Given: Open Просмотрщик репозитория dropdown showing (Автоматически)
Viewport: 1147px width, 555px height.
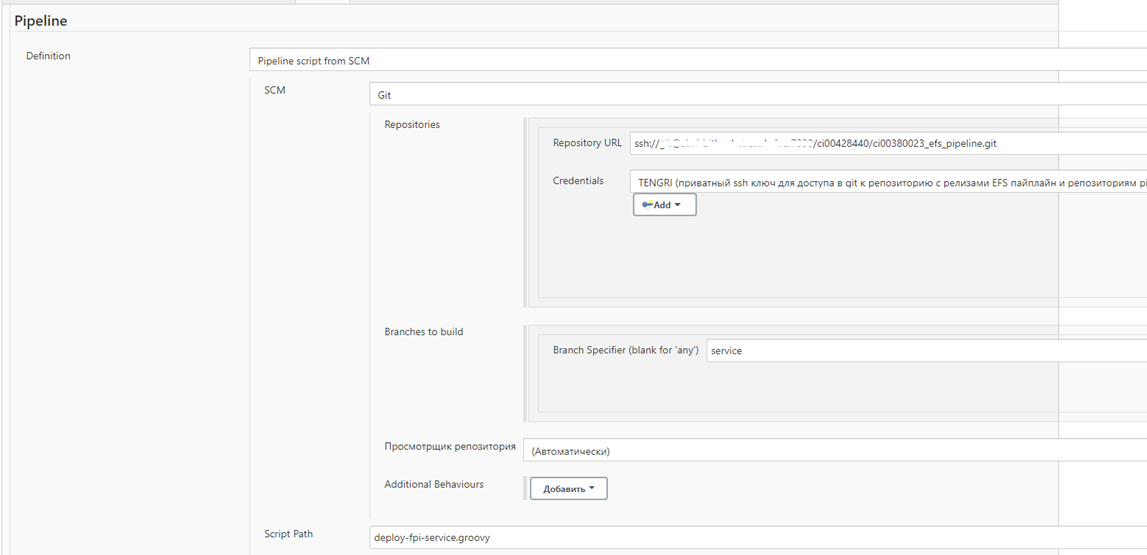Looking at the screenshot, I should coord(835,451).
